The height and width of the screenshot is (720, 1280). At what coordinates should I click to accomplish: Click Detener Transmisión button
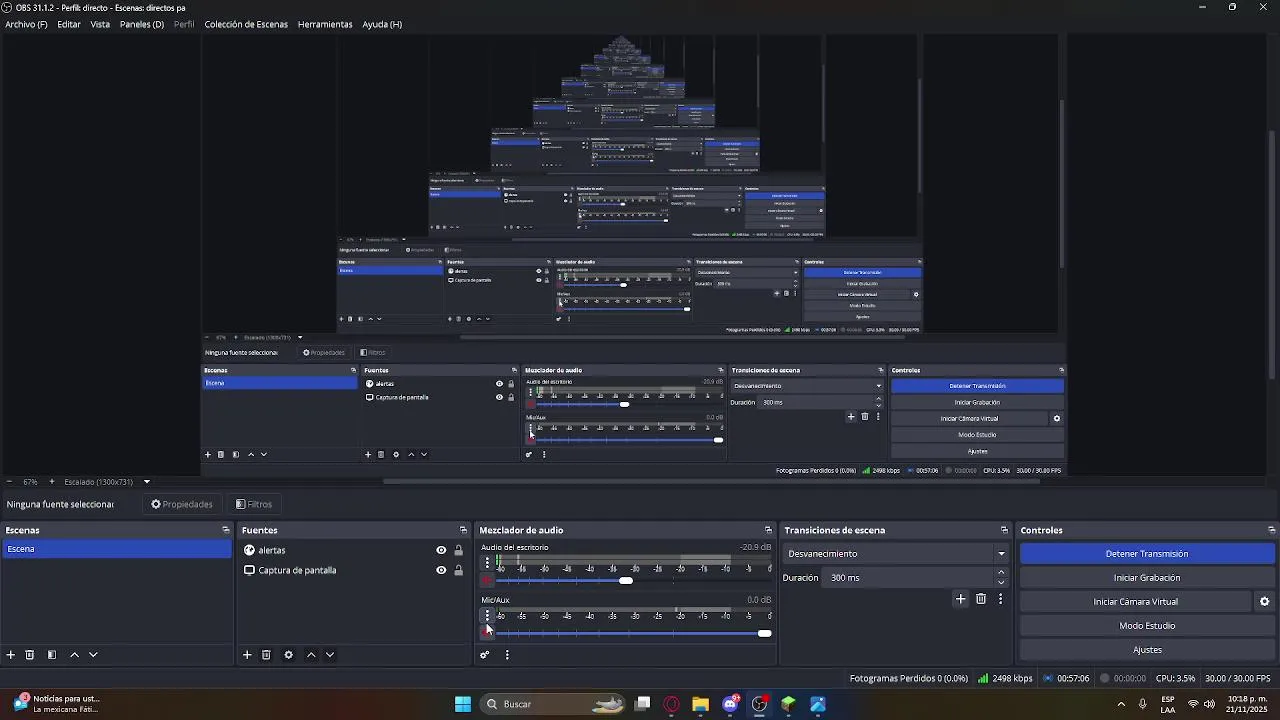pyautogui.click(x=1147, y=554)
